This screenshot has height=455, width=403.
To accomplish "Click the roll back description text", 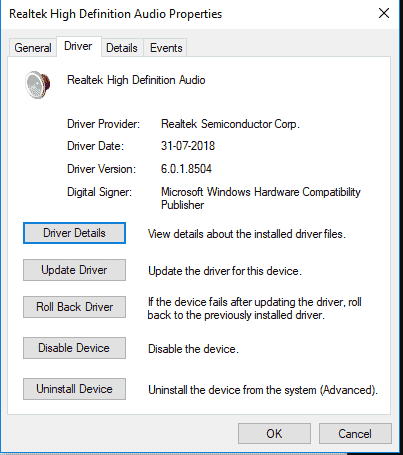I will [x=255, y=308].
